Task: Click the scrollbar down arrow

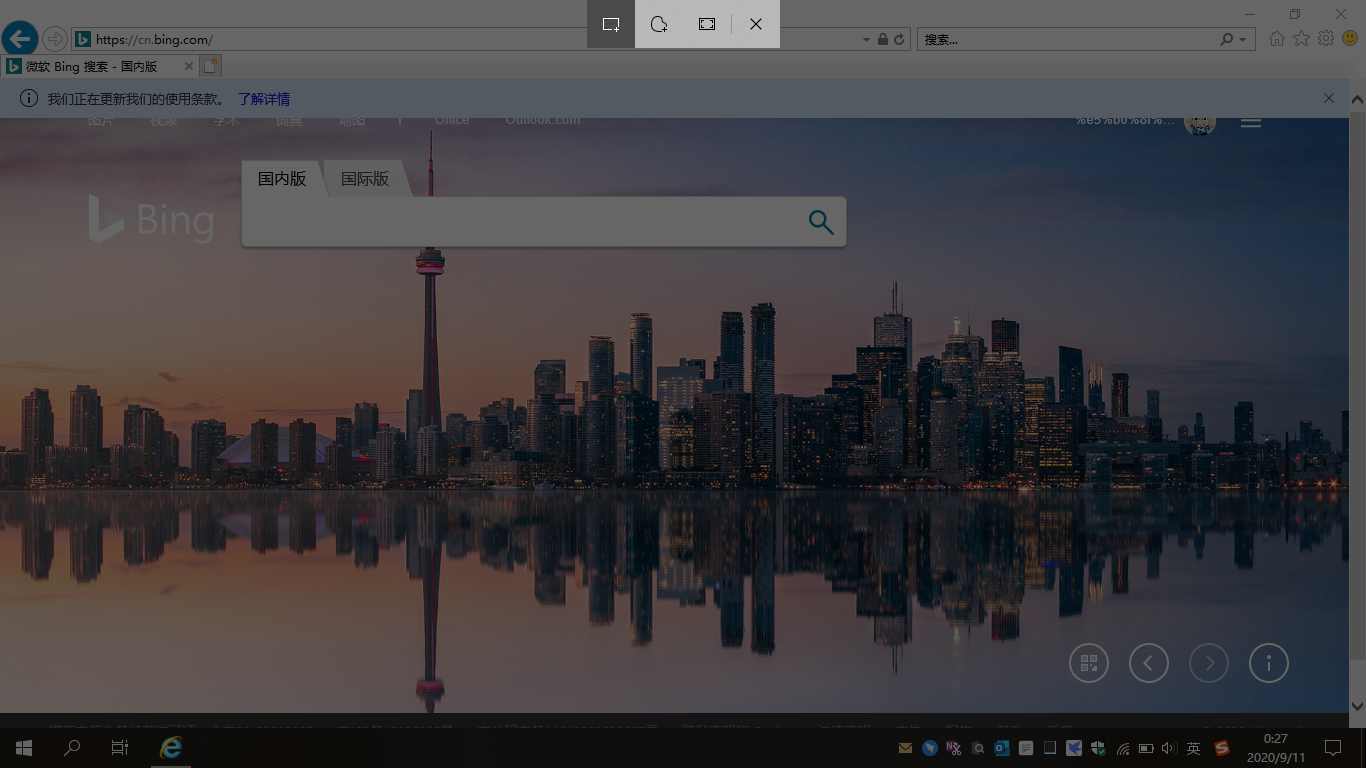Action: tap(1357, 705)
